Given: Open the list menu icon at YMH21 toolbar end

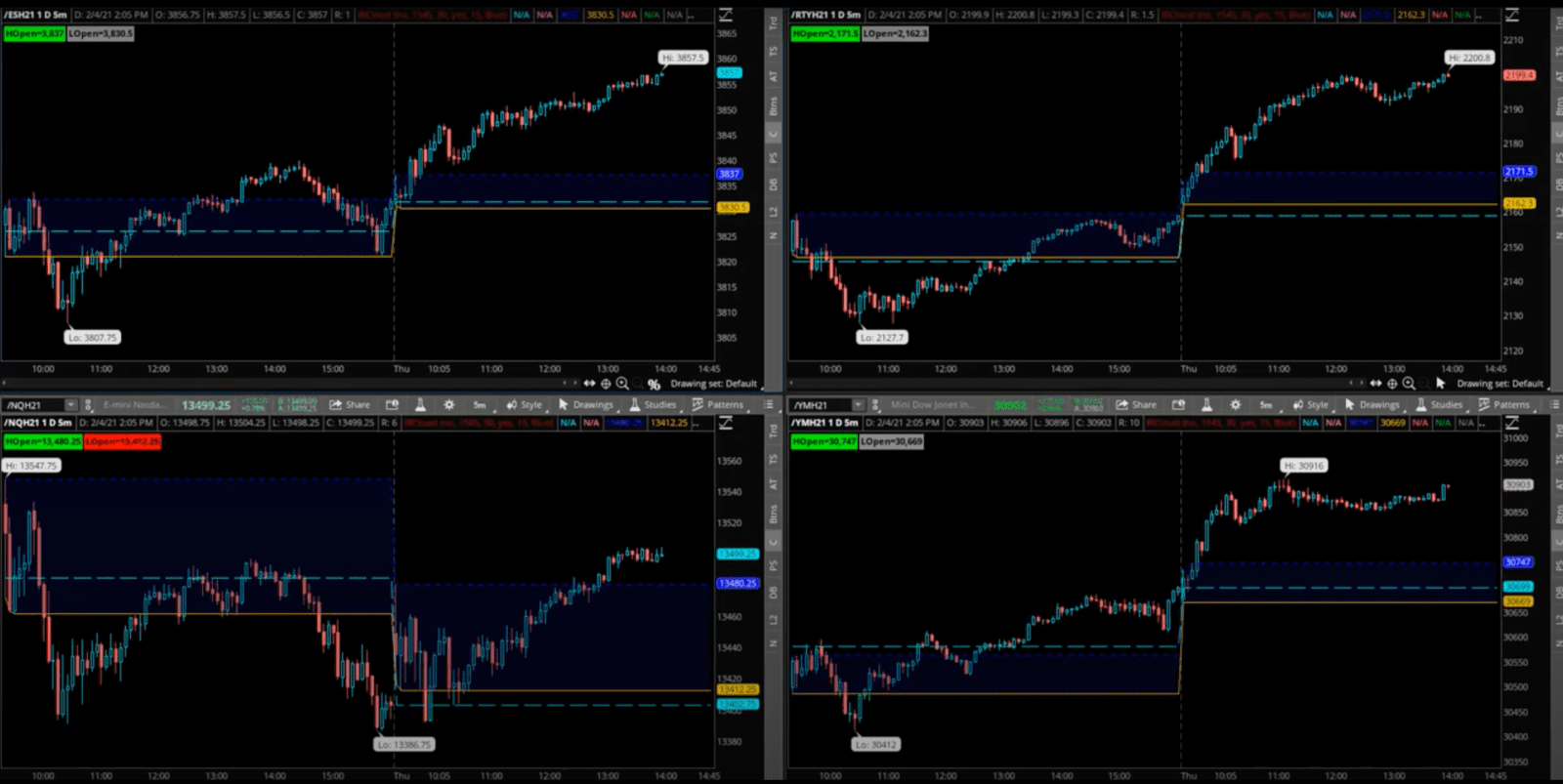Looking at the screenshot, I should 1553,404.
